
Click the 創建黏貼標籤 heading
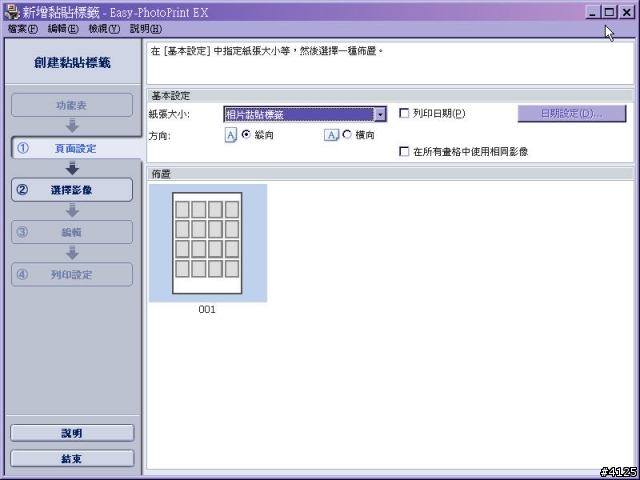point(72,62)
